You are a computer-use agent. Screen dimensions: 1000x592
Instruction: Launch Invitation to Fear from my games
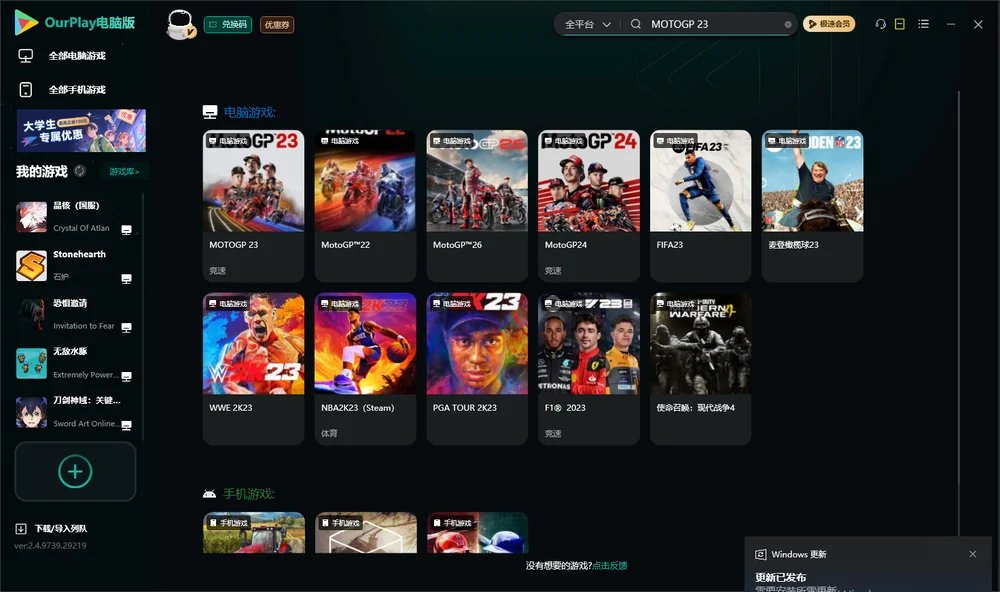(73, 314)
